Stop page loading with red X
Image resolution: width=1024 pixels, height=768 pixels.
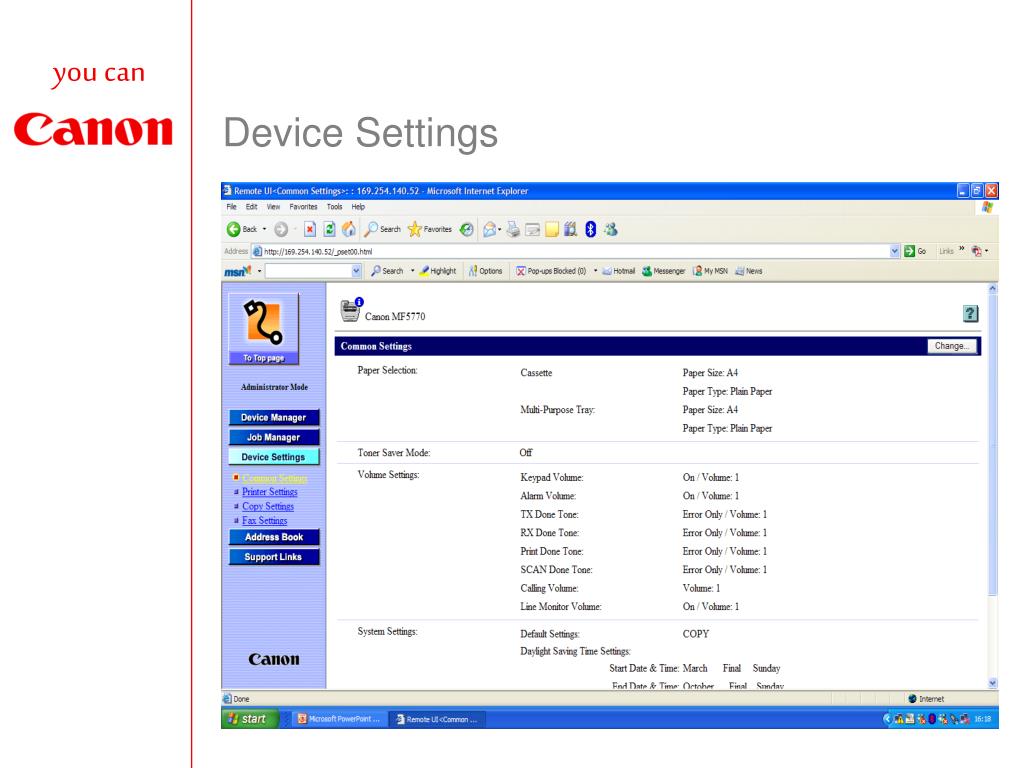tap(310, 229)
